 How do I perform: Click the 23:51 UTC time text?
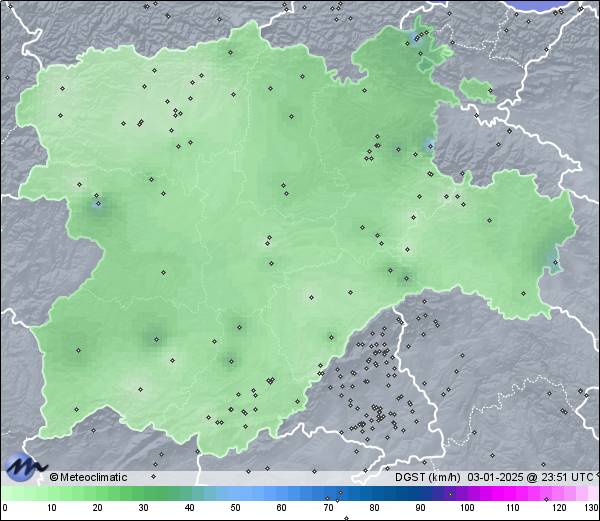coord(567,477)
